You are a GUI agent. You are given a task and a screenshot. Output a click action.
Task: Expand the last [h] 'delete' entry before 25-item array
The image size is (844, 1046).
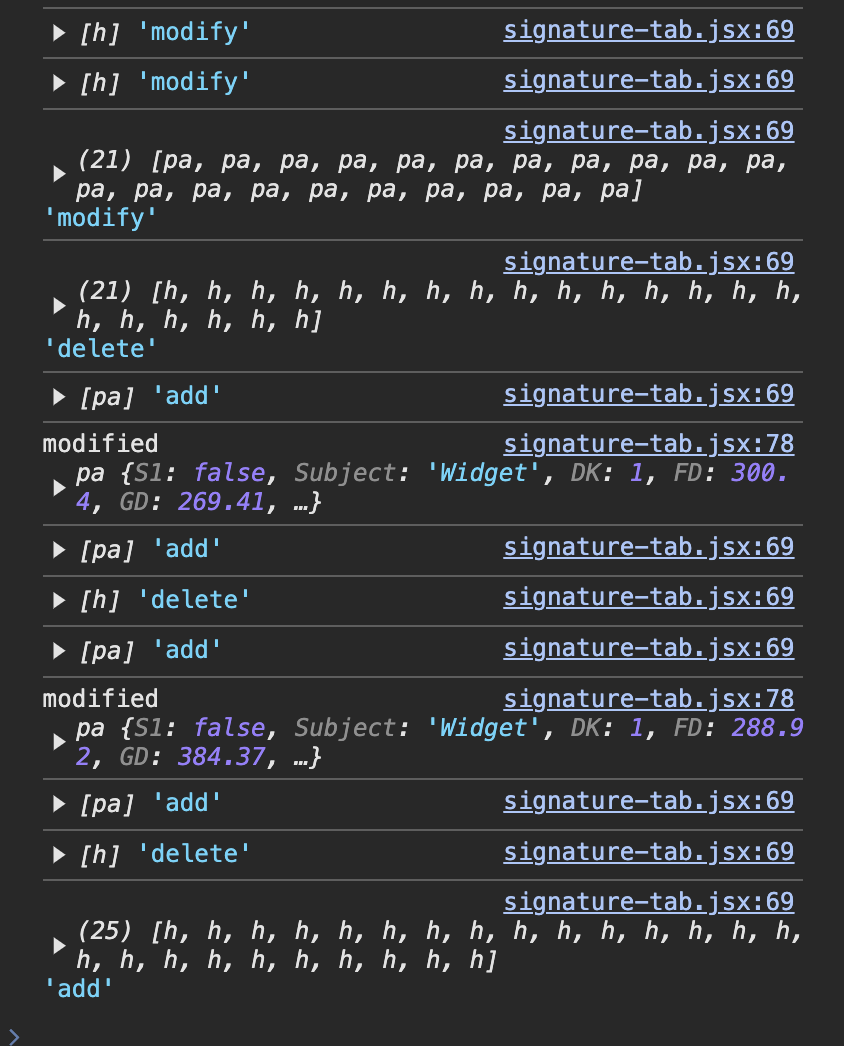(x=59, y=855)
